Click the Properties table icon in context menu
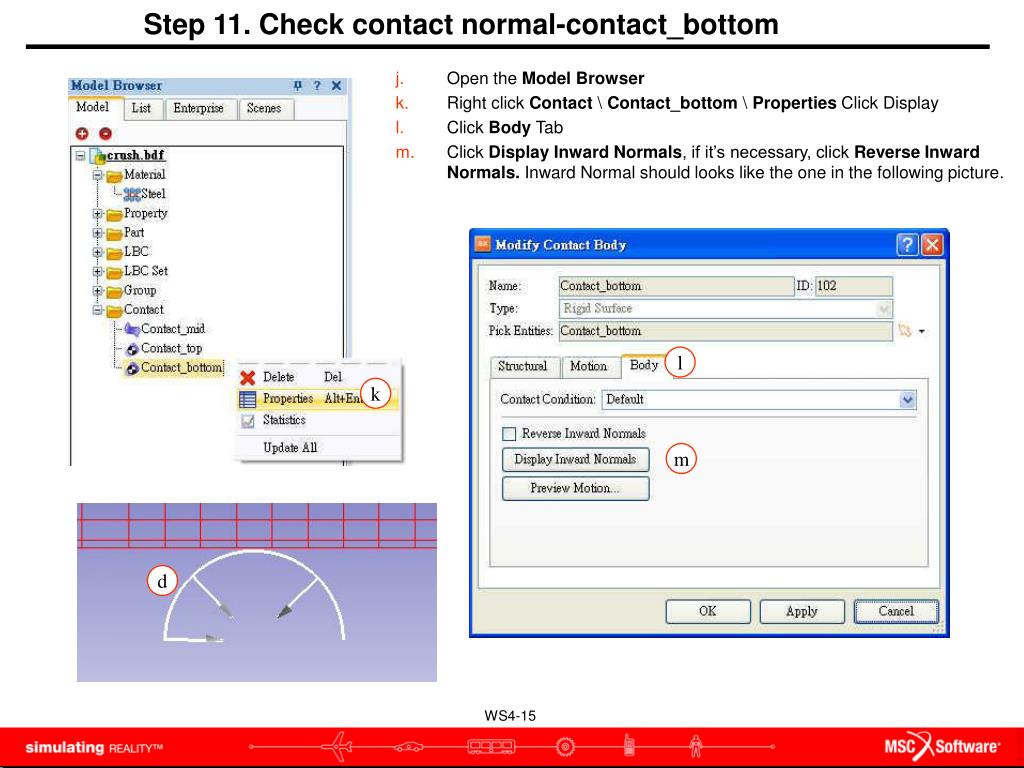1024x768 pixels. coord(248,399)
